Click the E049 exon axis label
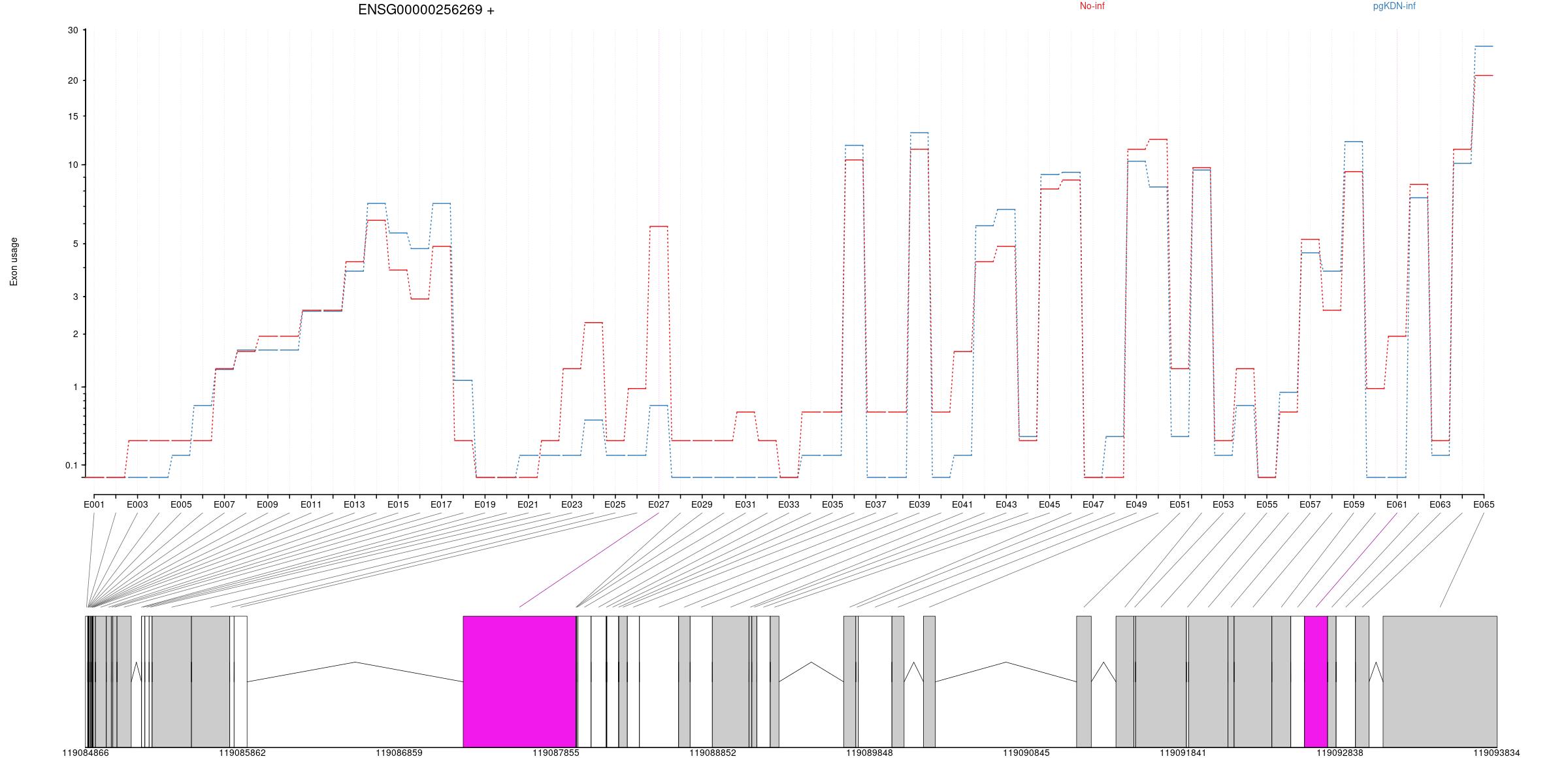The width and height of the screenshot is (1568, 784). tap(1136, 505)
